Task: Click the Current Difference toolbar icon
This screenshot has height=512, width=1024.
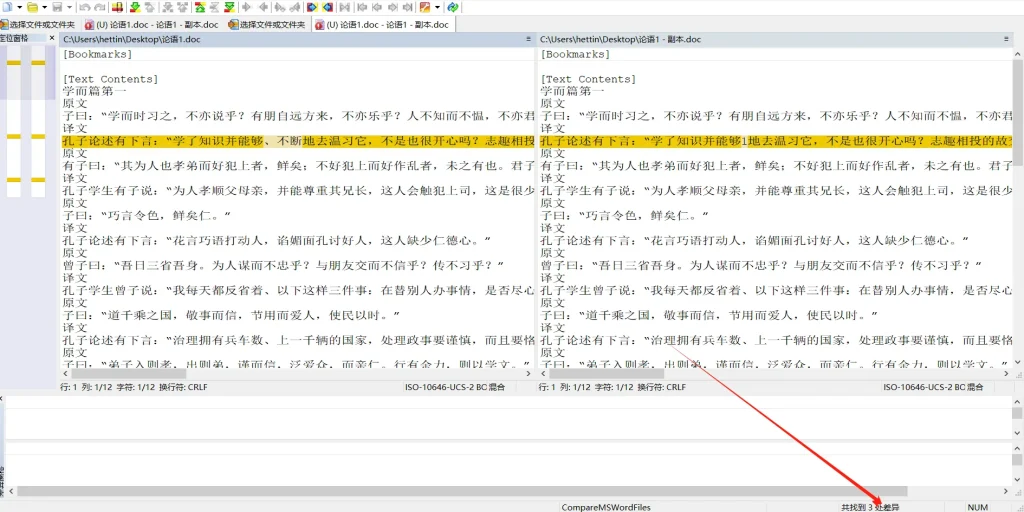Action: click(214, 7)
